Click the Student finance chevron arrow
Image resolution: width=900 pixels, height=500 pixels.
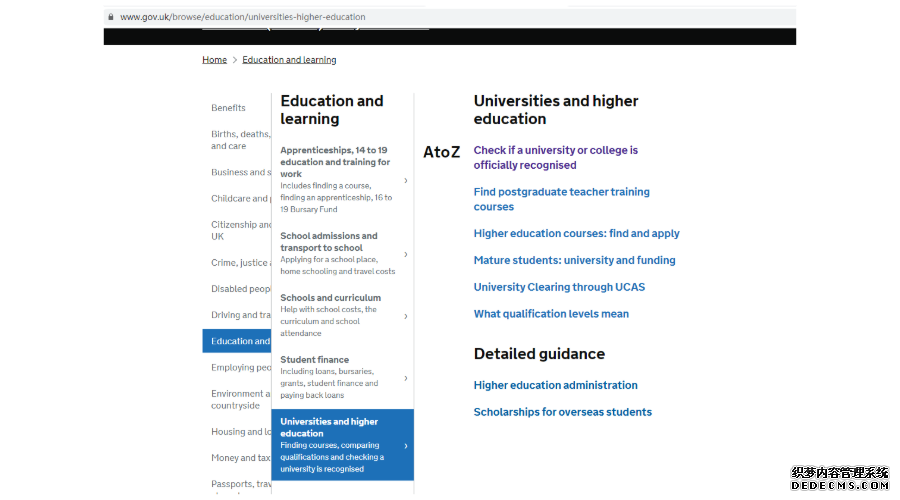coord(406,378)
